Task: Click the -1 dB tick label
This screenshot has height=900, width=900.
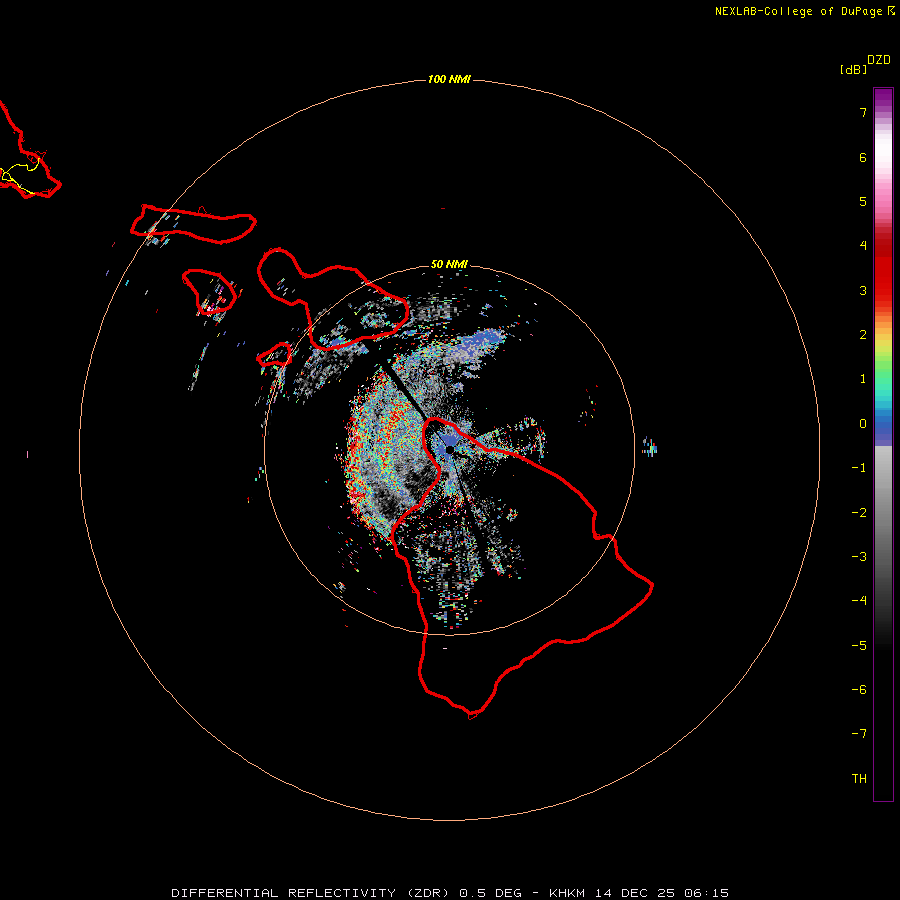Action: click(859, 468)
